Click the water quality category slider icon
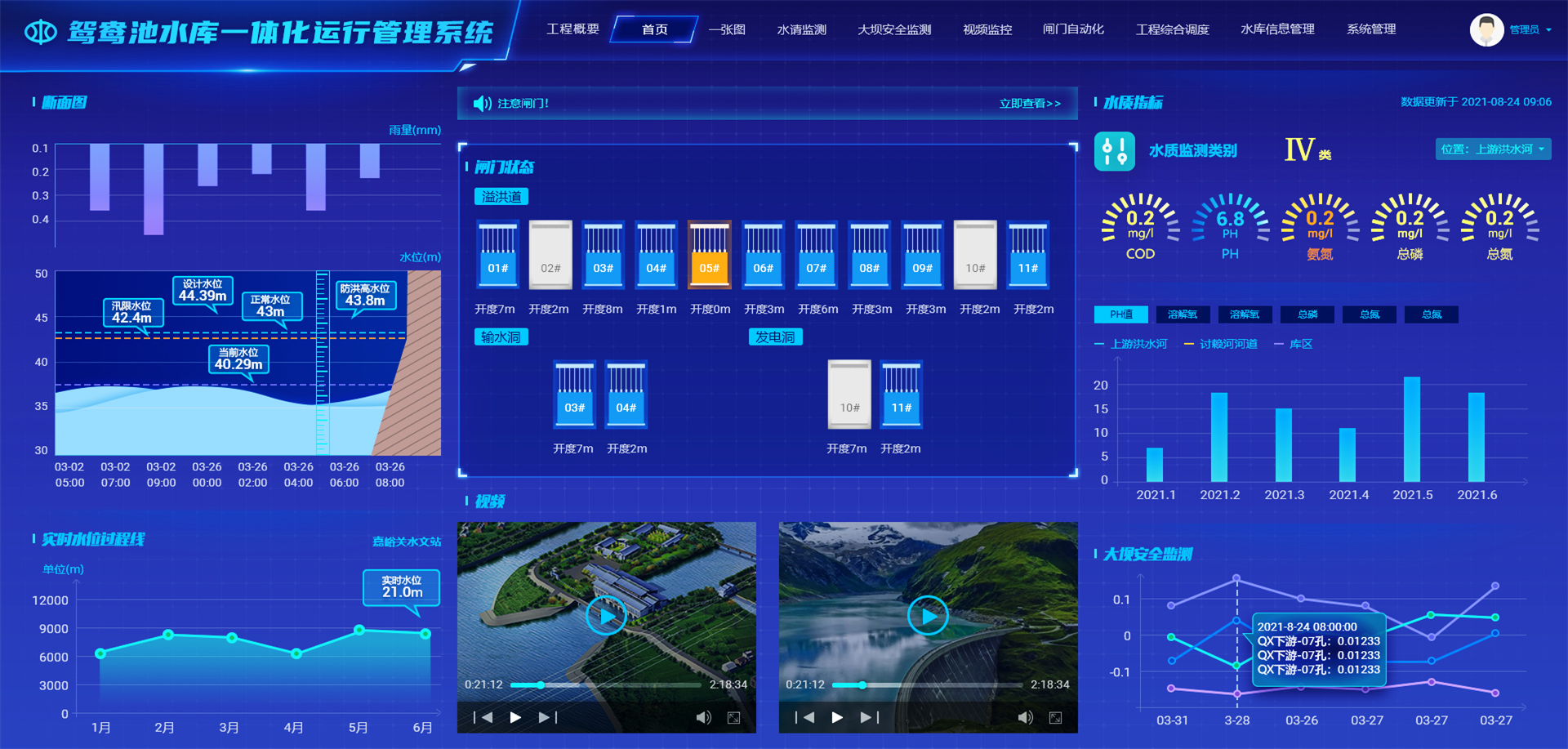1568x749 pixels. 1114,151
